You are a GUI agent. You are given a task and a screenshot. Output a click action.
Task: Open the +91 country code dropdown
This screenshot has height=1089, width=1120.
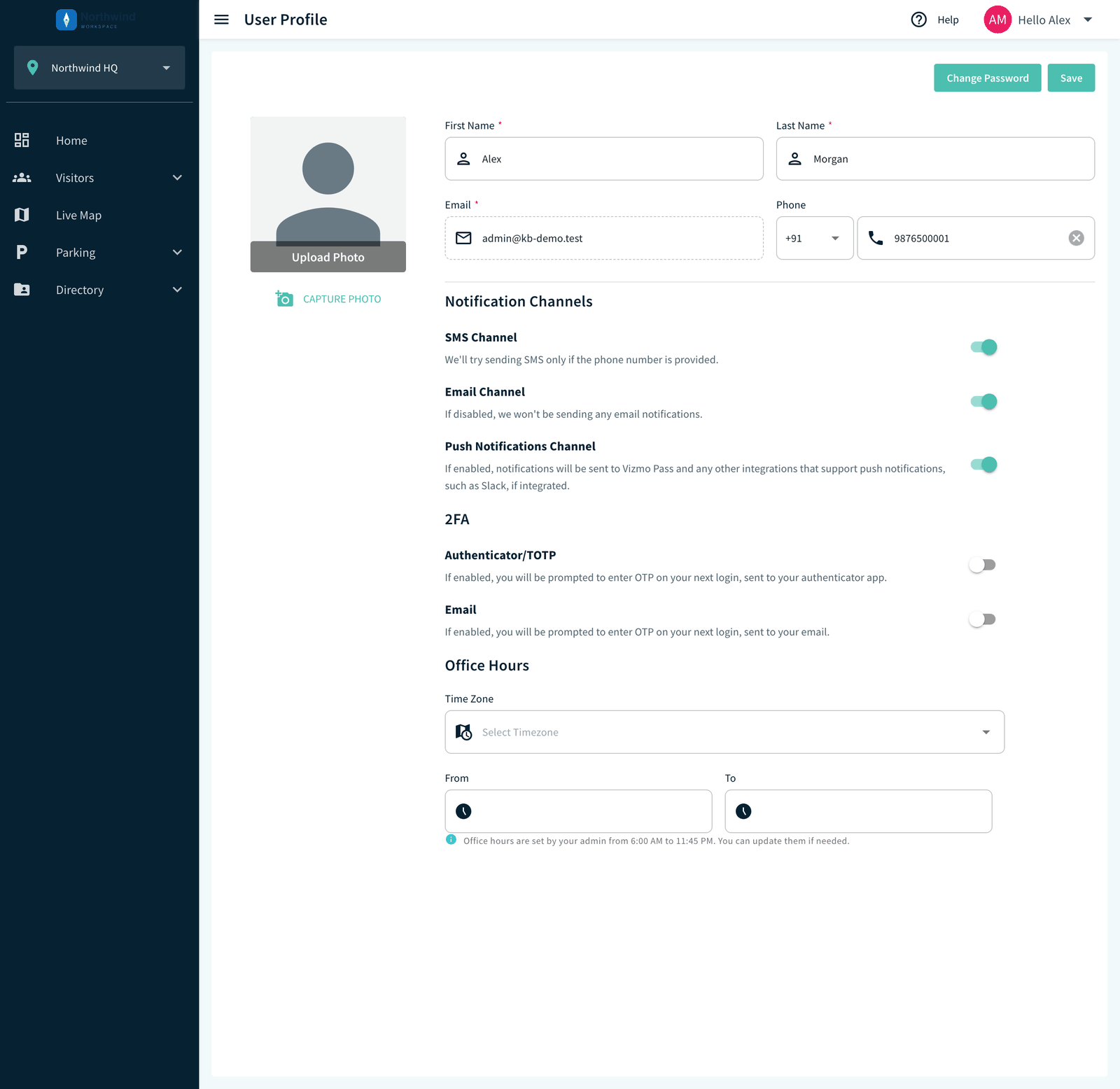coord(815,238)
